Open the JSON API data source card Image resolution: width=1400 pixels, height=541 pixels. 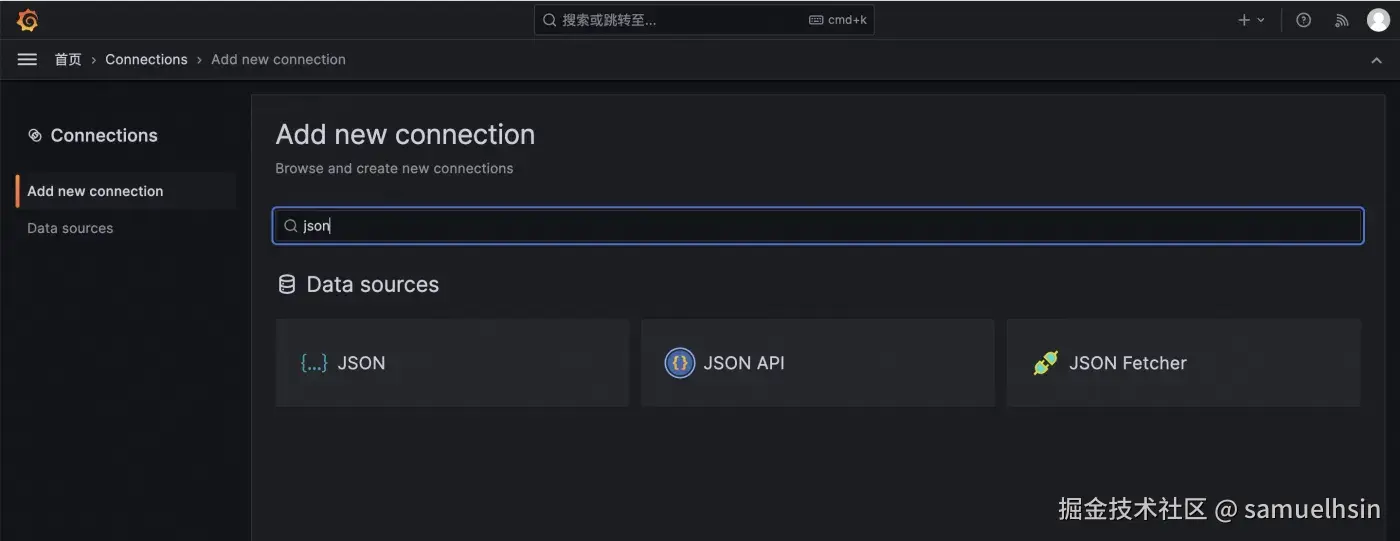pyautogui.click(x=818, y=363)
